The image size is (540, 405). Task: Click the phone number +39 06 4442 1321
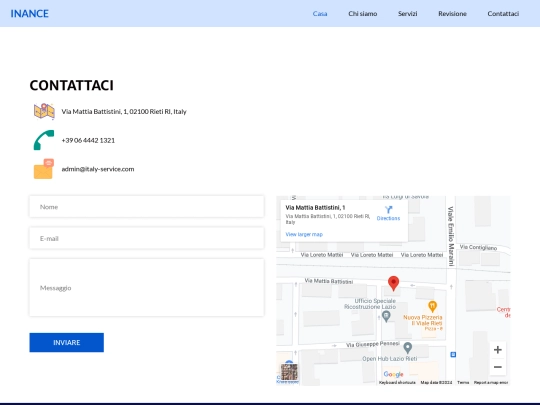click(88, 140)
